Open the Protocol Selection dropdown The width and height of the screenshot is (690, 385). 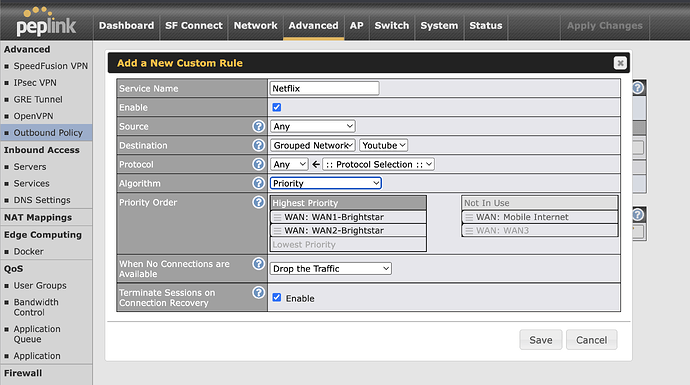(378, 164)
